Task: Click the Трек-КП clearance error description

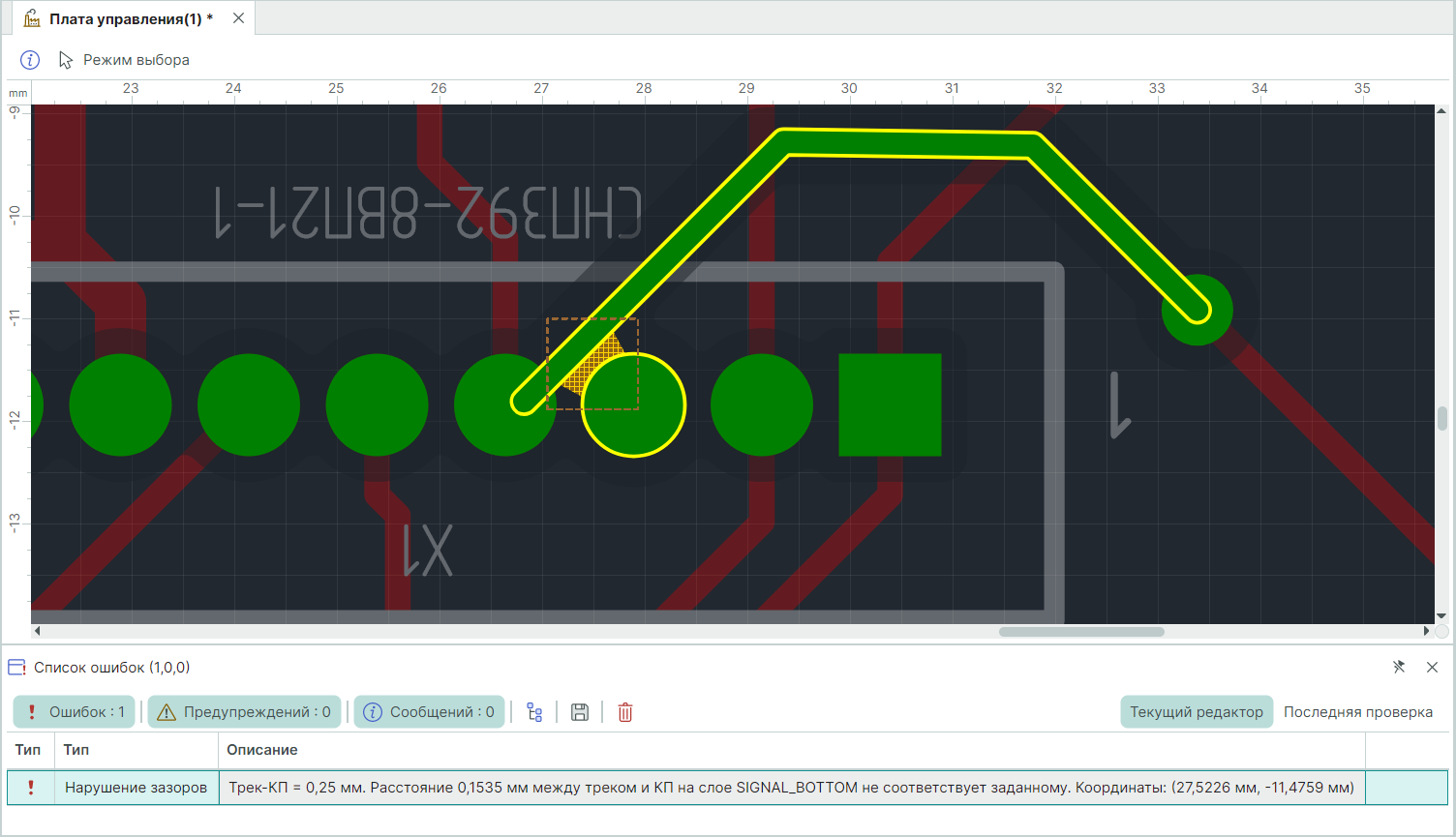Action: coord(791,788)
